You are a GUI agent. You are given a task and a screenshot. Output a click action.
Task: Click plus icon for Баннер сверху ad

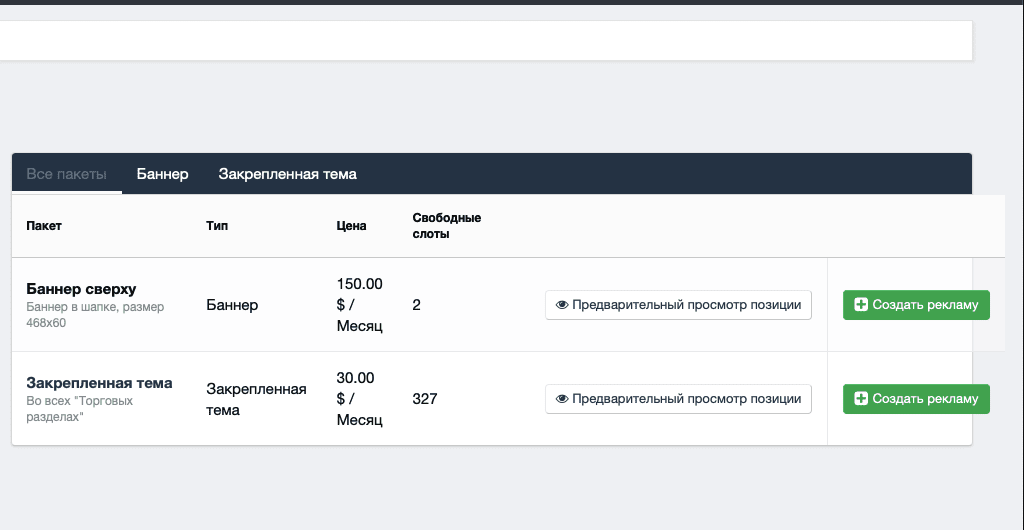click(x=861, y=305)
